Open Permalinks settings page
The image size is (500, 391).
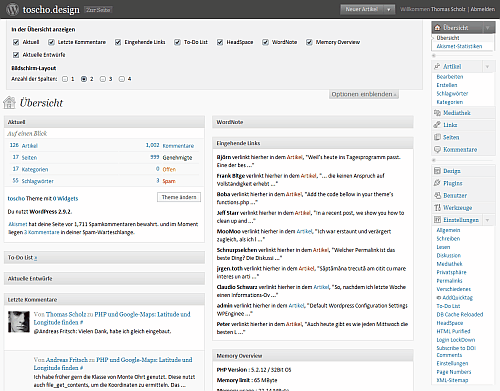[x=449, y=281]
